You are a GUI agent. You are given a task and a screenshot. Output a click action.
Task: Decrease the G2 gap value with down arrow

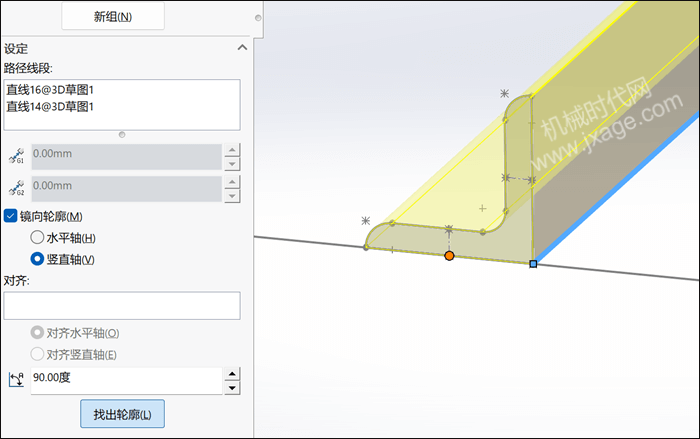[x=232, y=196]
